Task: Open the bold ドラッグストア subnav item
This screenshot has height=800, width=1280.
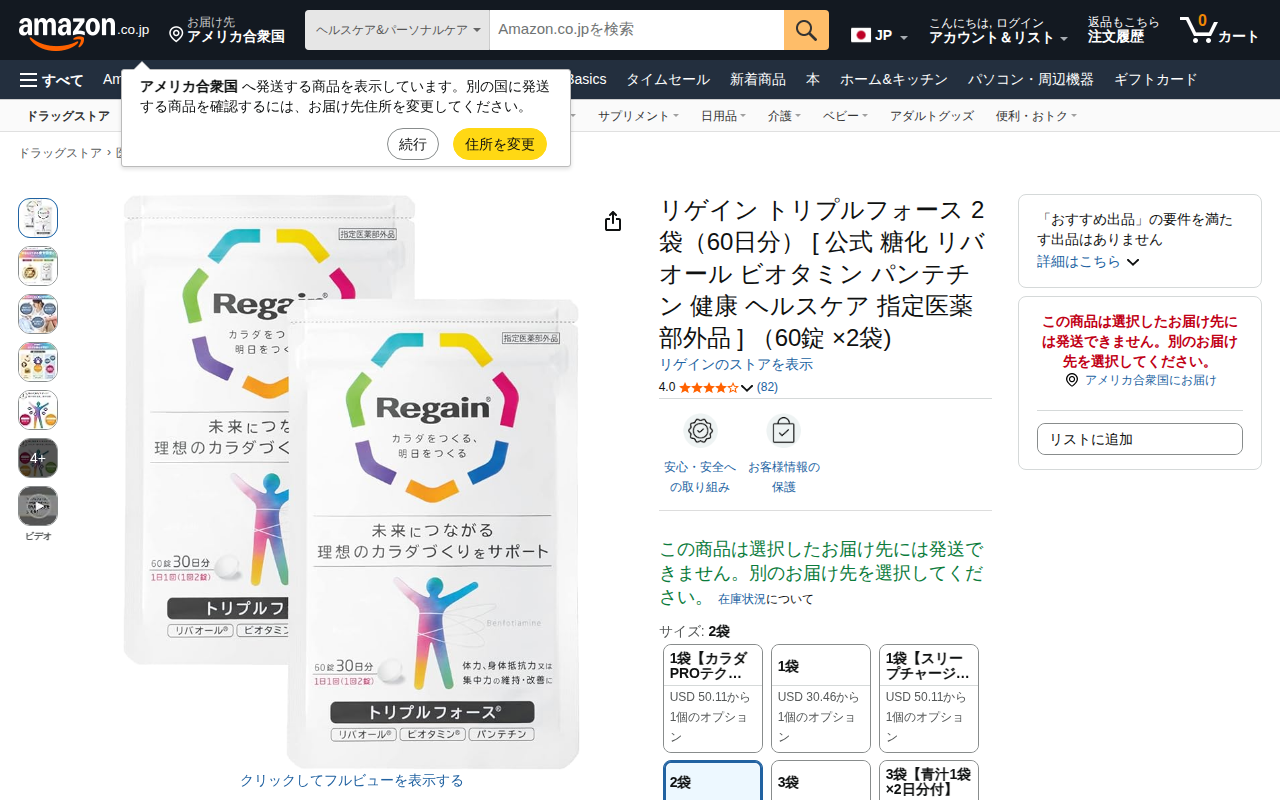Action: click(x=68, y=116)
